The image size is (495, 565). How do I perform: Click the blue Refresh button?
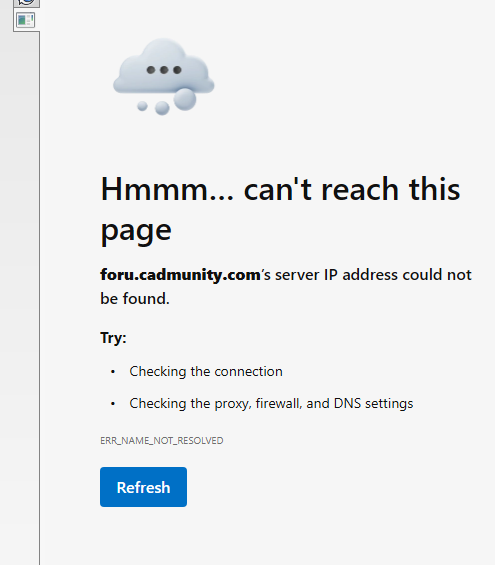pyautogui.click(x=143, y=487)
